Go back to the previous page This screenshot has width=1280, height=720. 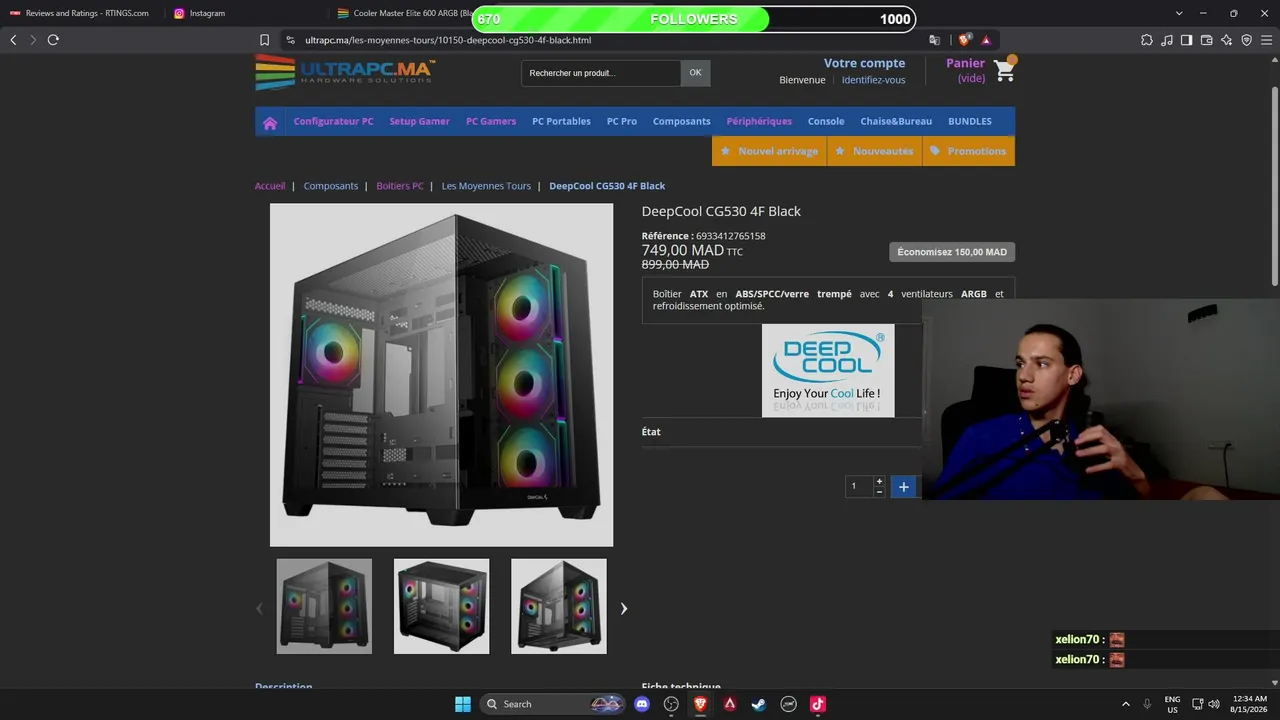click(13, 40)
